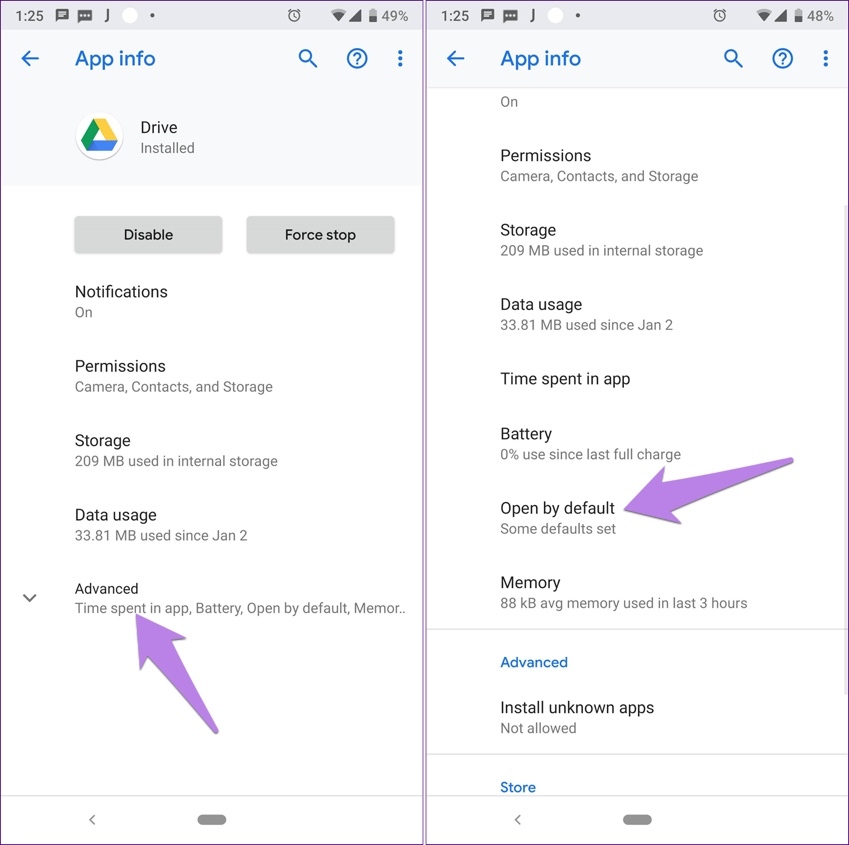Open the Install unknown apps setting

(x=576, y=717)
